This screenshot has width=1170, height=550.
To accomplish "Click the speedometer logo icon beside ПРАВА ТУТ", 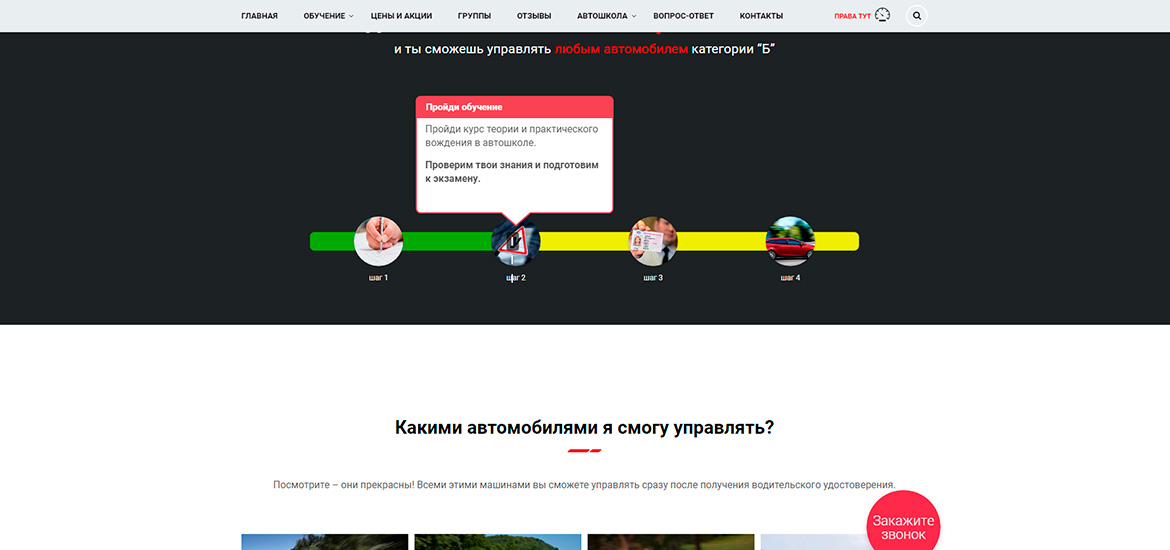I will (882, 15).
